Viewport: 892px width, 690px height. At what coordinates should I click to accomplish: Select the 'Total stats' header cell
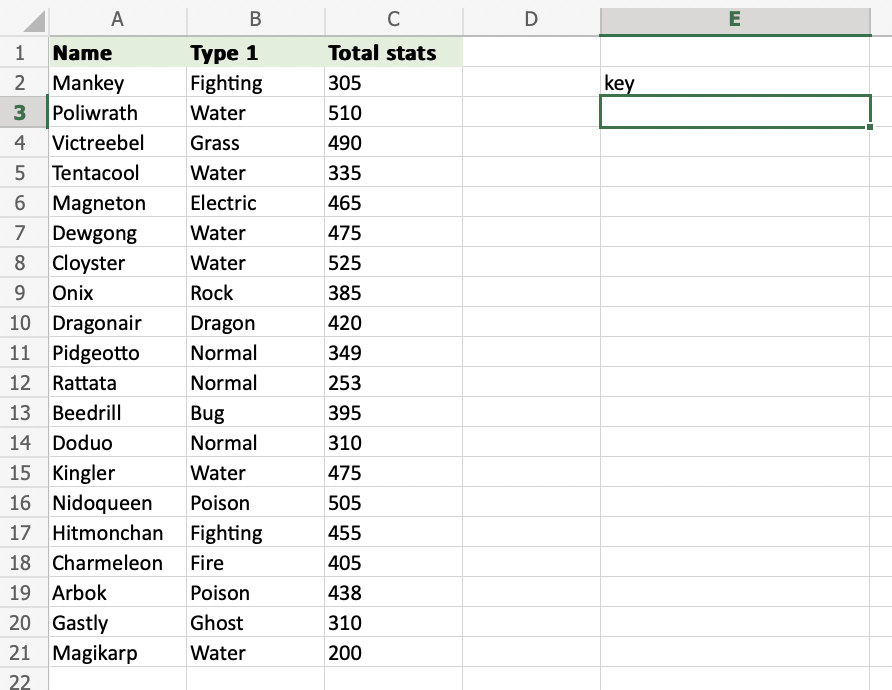393,53
